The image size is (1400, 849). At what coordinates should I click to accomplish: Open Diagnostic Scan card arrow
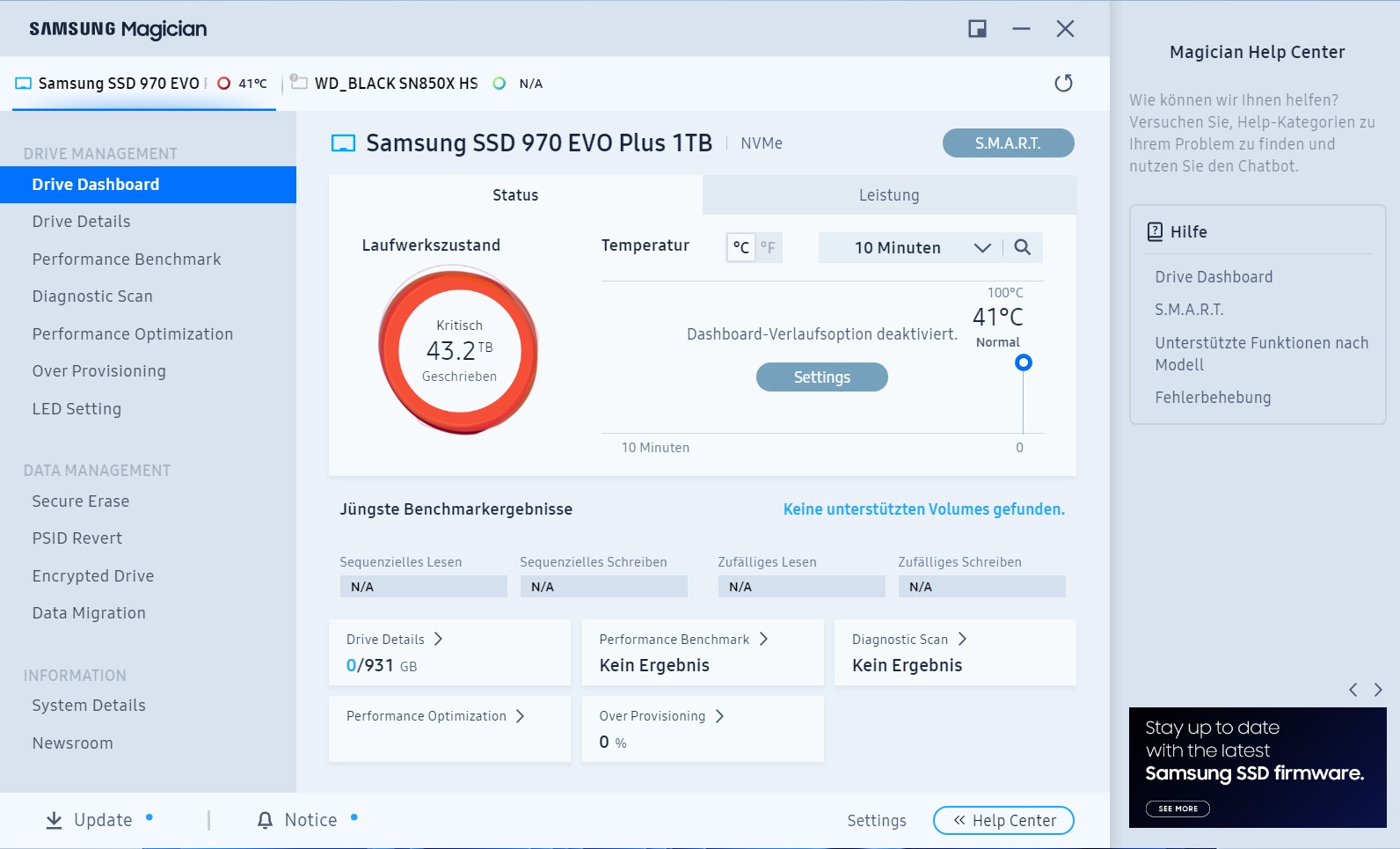[962, 639]
